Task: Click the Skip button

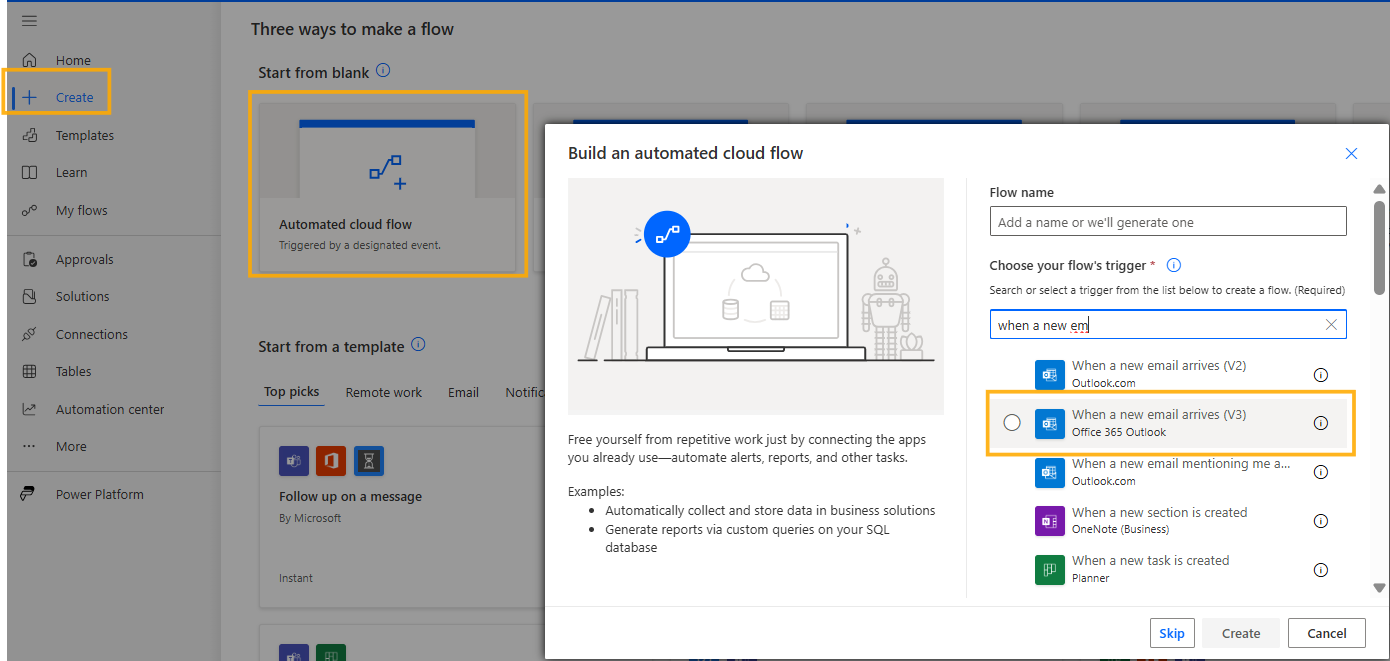Action: (x=1172, y=633)
